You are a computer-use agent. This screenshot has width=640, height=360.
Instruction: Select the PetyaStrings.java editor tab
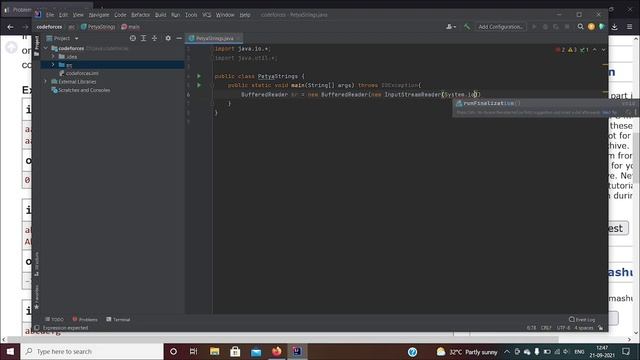click(214, 38)
